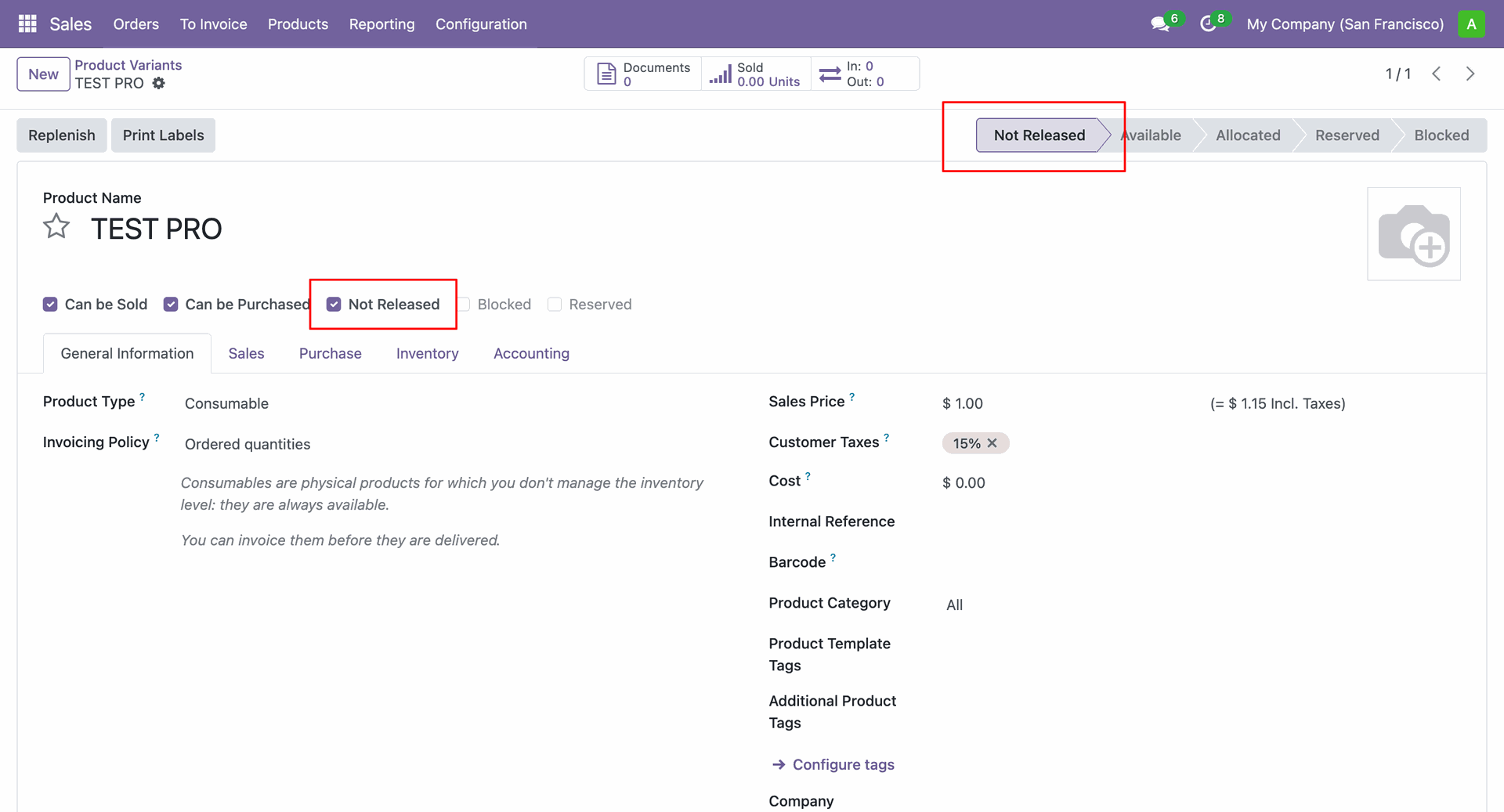Enable the Blocked checkbox
Image resolution: width=1504 pixels, height=812 pixels.
point(464,305)
